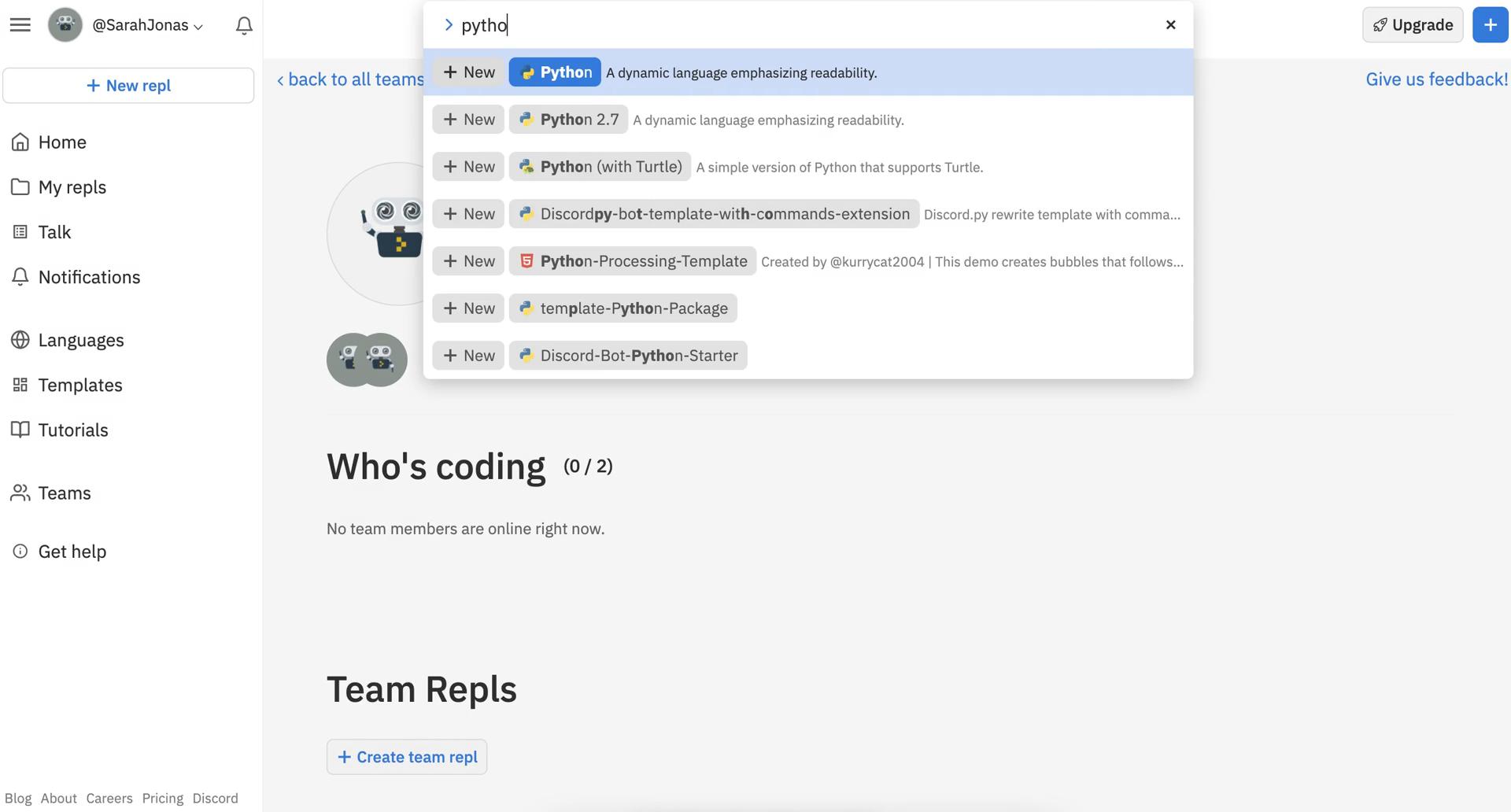Select Discordpy-bot-template-with-commands-extension result
Image resolution: width=1511 pixels, height=812 pixels.
714,214
